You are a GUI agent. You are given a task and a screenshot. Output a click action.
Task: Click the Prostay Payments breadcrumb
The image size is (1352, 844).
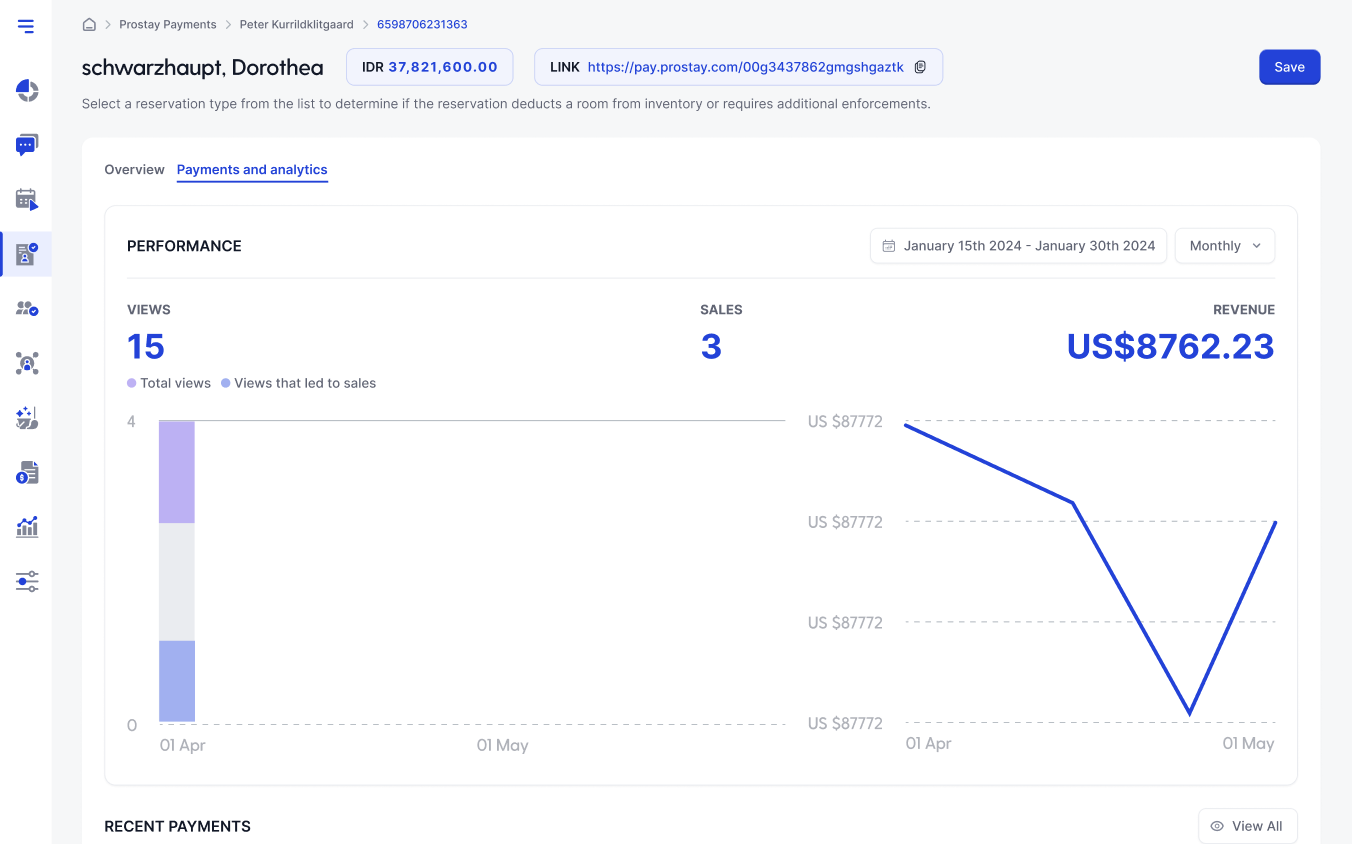click(x=167, y=24)
